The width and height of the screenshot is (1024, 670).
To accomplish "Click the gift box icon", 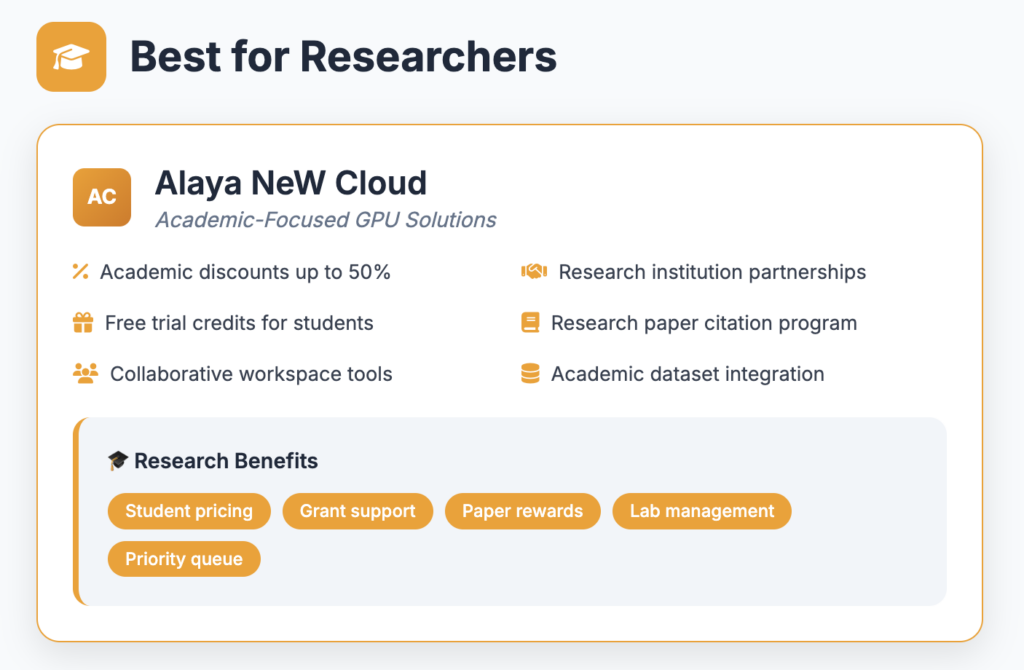I will click(83, 323).
